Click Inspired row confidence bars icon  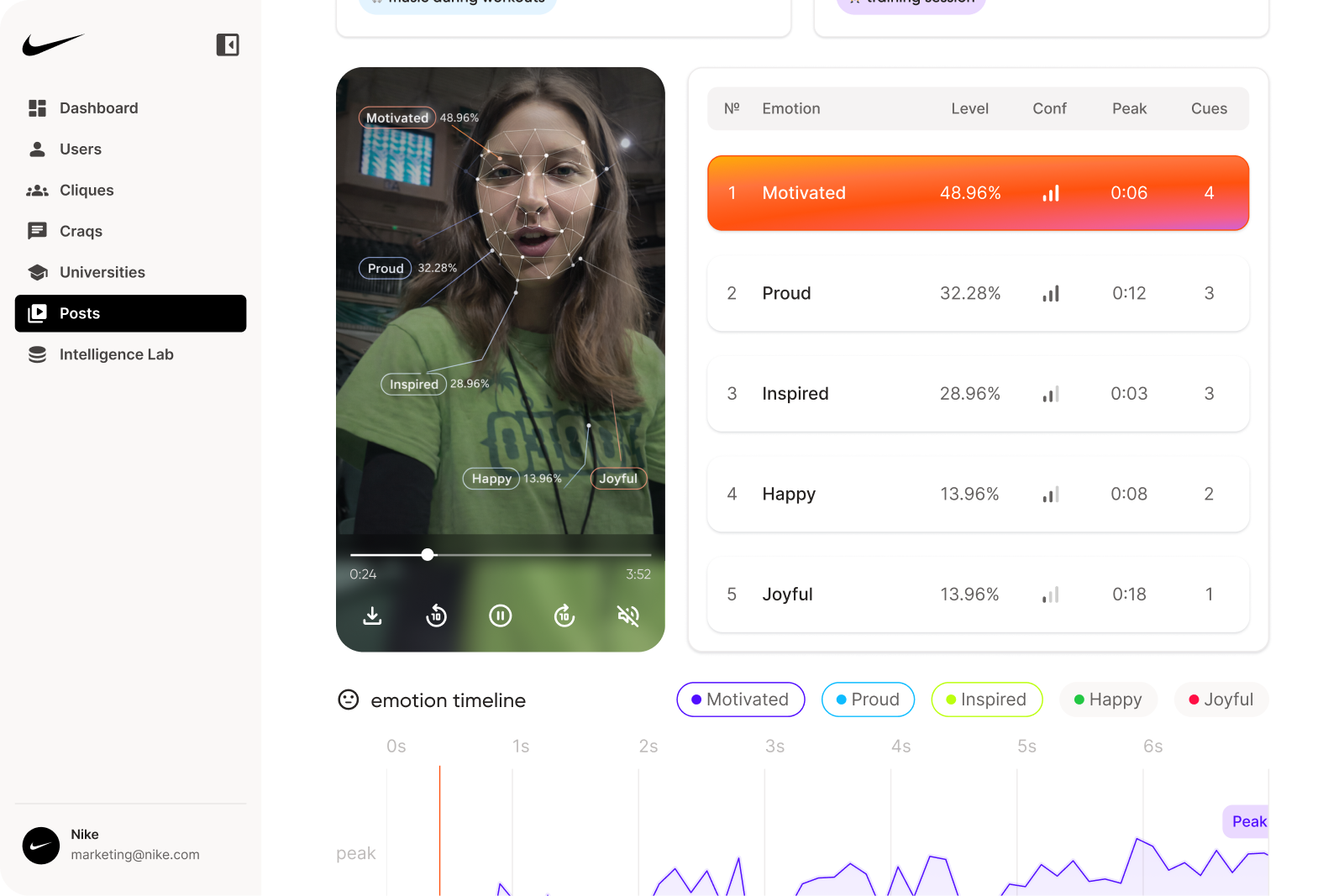(1051, 394)
